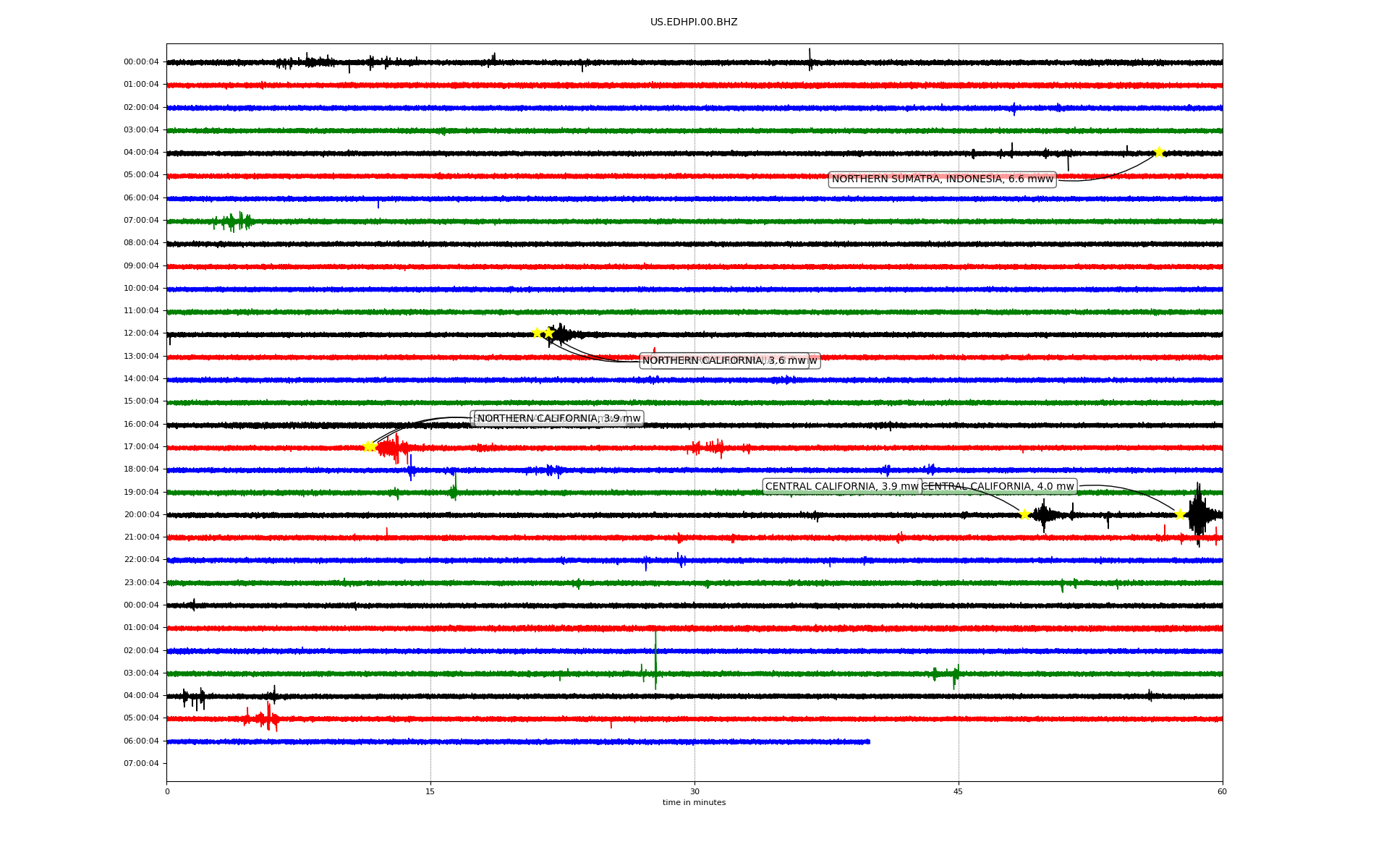The height and width of the screenshot is (868, 1389).
Task: Click the 'time in minutes' axis label
Action: [693, 803]
